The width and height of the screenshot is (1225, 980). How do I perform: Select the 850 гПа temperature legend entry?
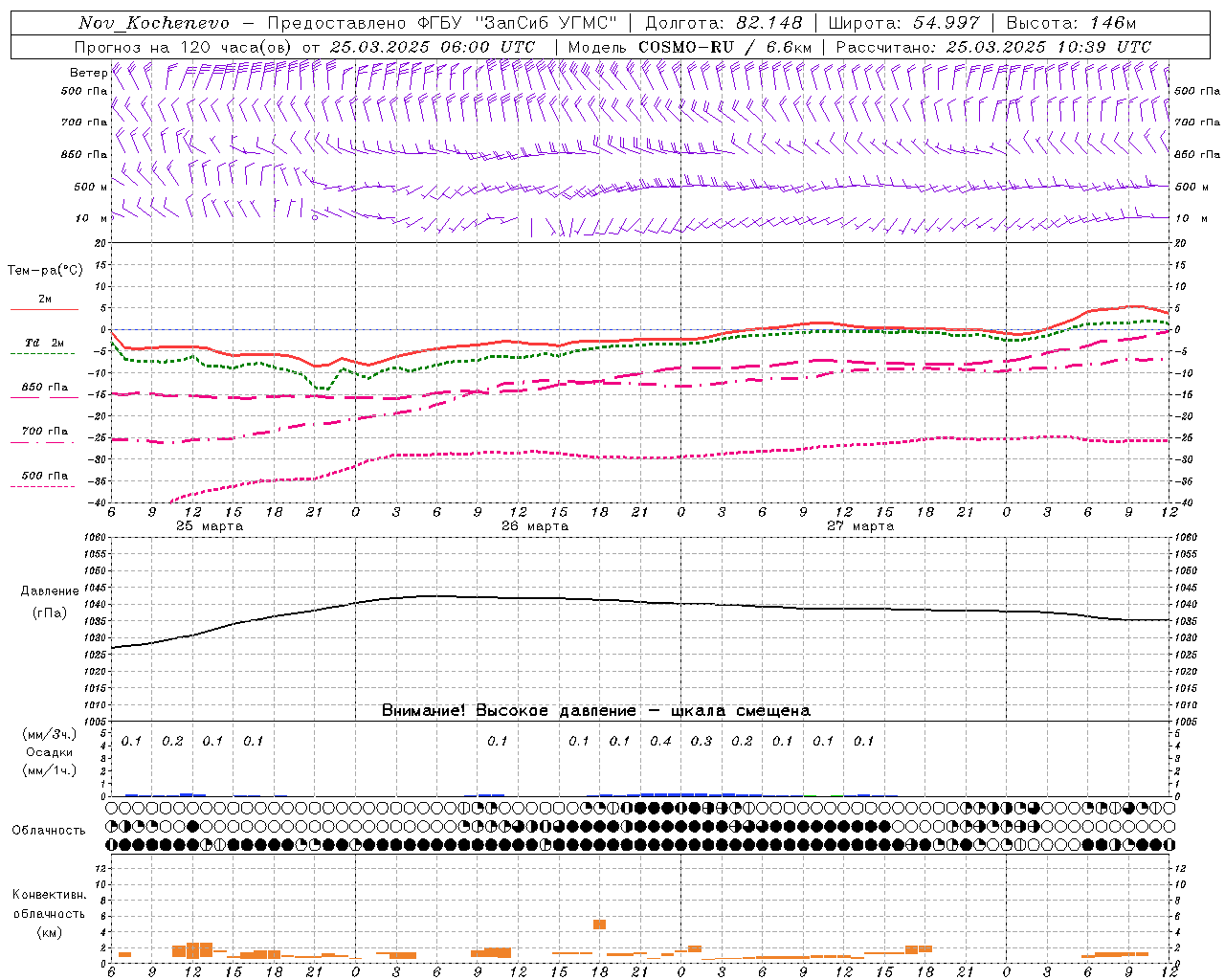tap(44, 388)
